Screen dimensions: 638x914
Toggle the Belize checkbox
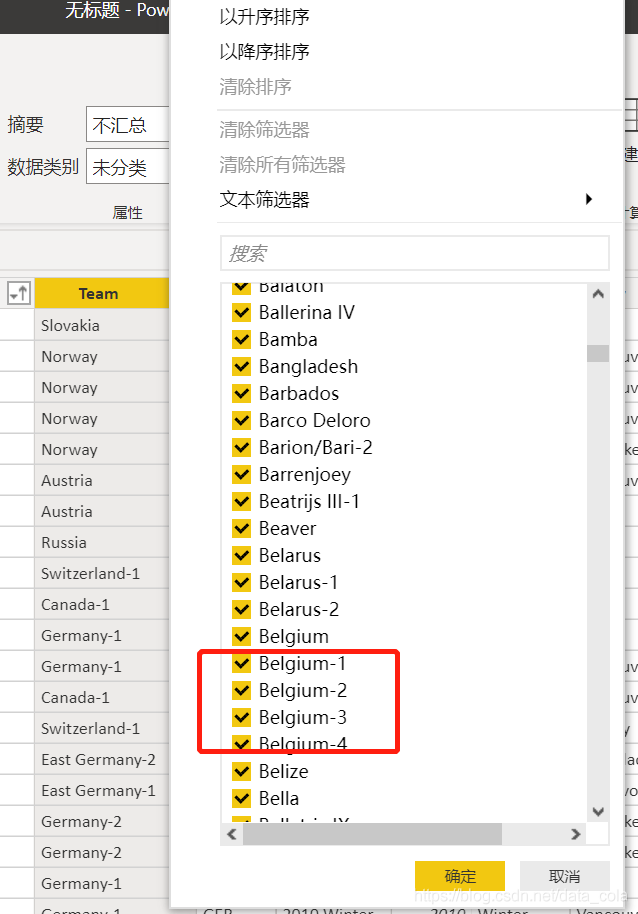pyautogui.click(x=241, y=772)
